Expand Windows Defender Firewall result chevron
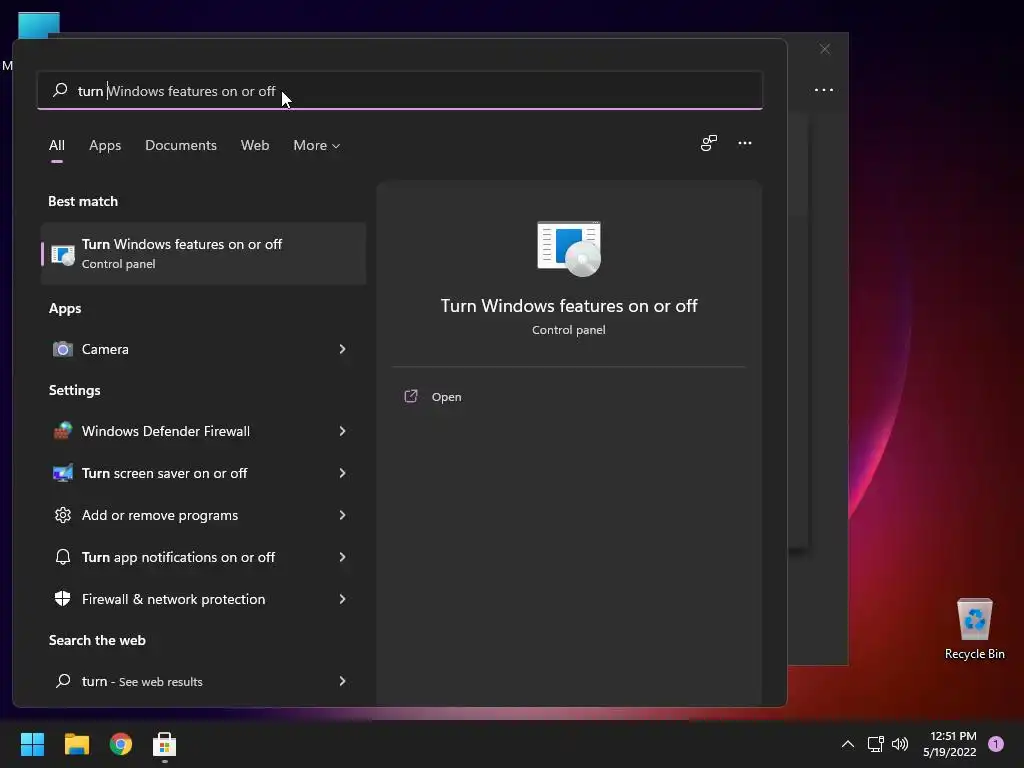This screenshot has height=768, width=1024. (342, 431)
